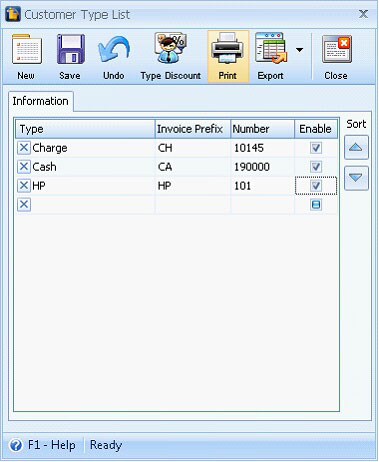Image resolution: width=379 pixels, height=462 pixels.
Task: Click the Number column header
Action: pos(262,129)
